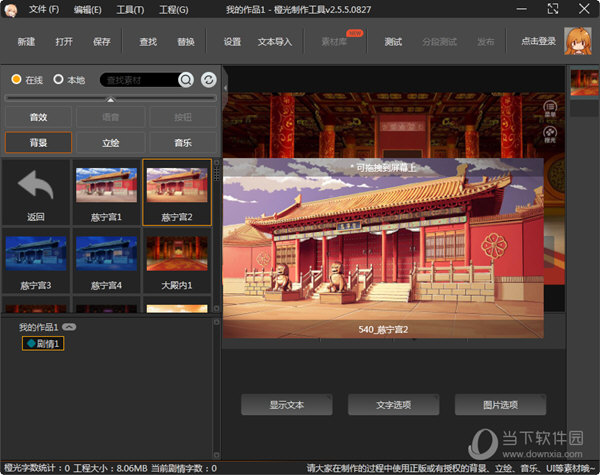
Task: Click the 图片选项 button
Action: (x=500, y=405)
